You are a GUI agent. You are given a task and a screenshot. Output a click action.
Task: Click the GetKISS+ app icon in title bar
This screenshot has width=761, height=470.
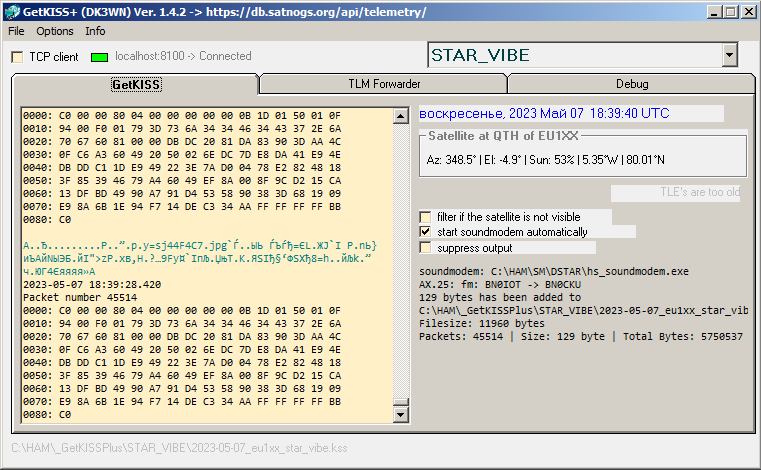12,12
